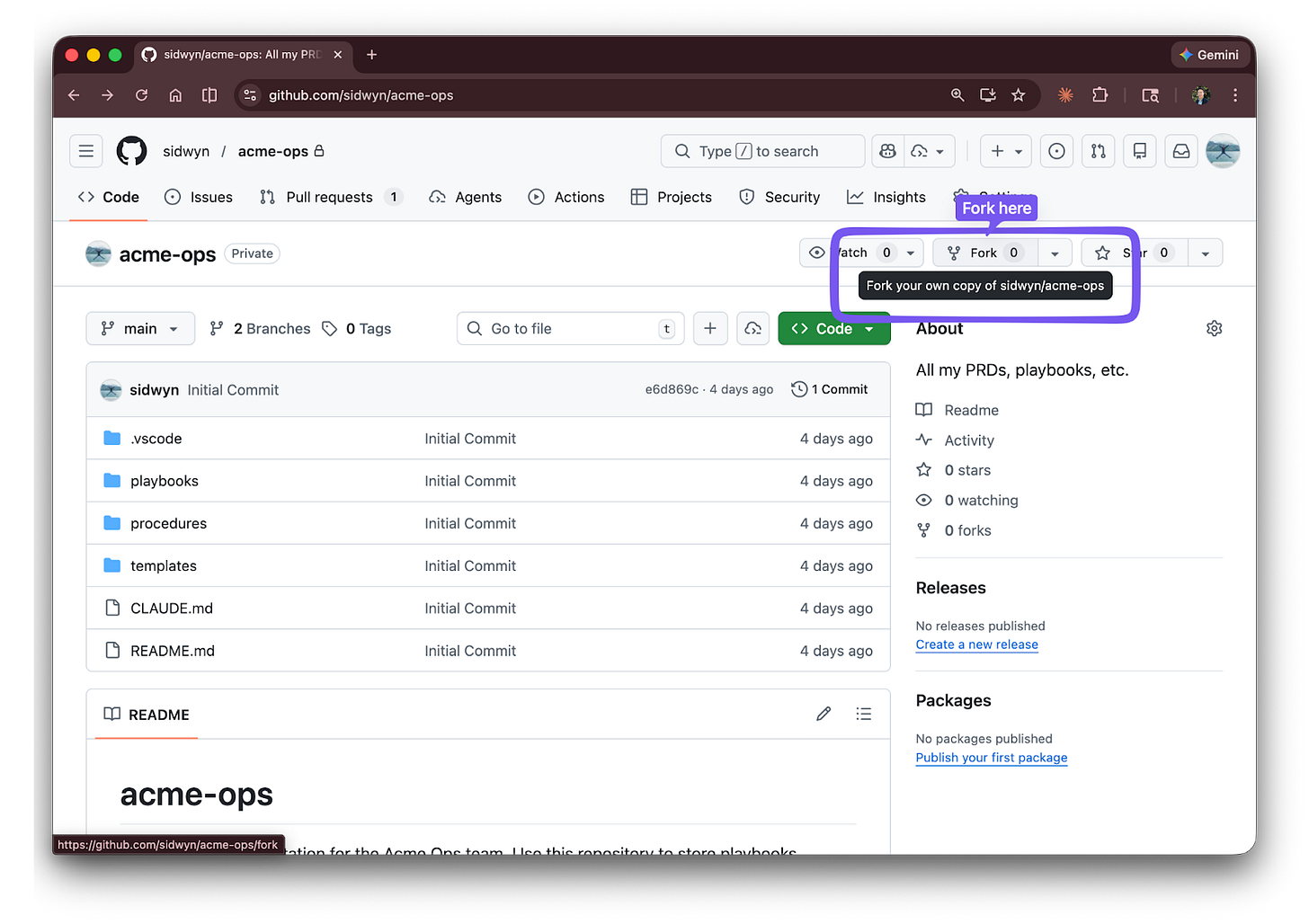Screen dimensions: 1309x924
Task: Click the browser home icon
Action: click(175, 95)
